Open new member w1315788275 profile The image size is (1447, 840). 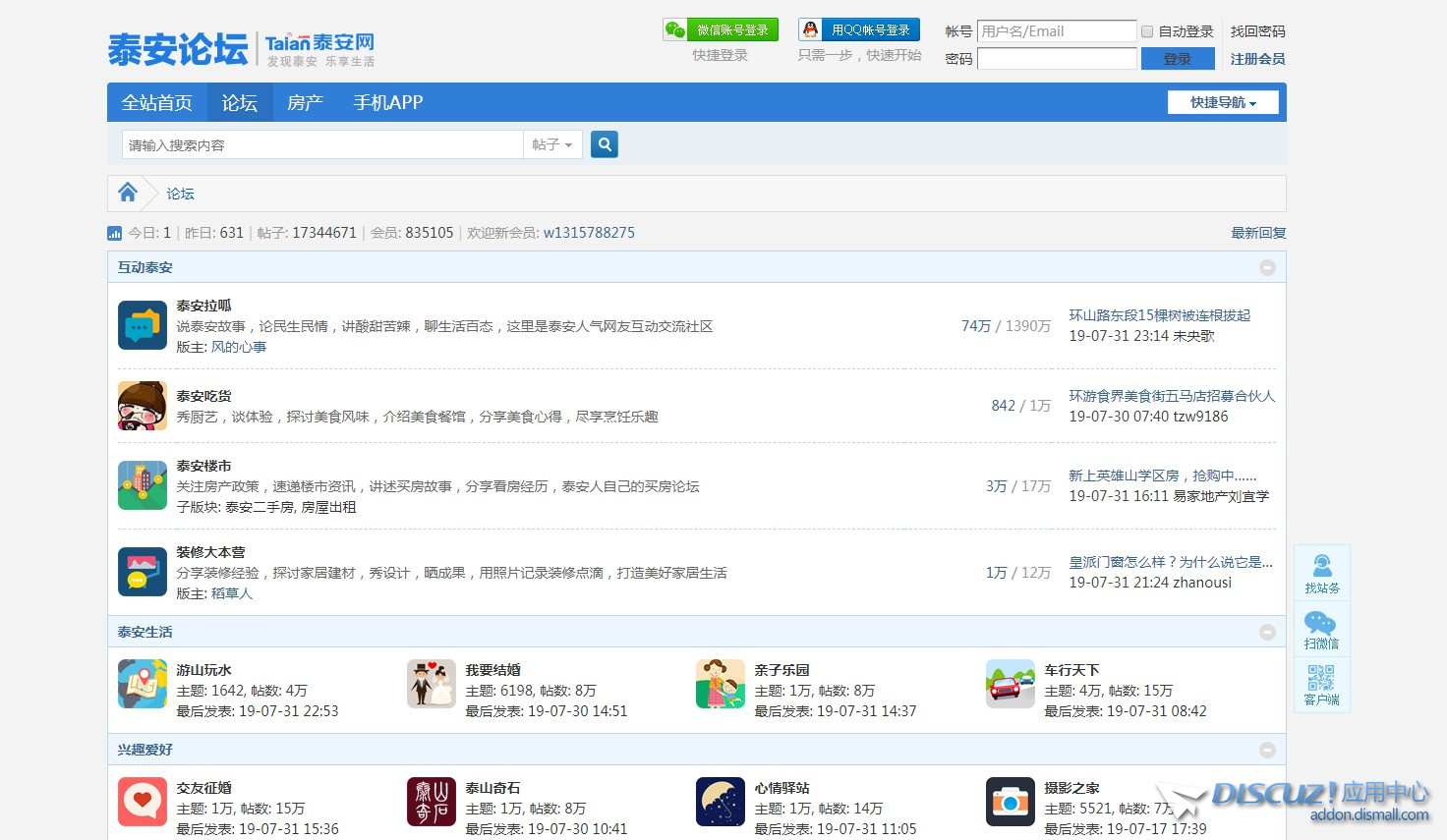589,233
